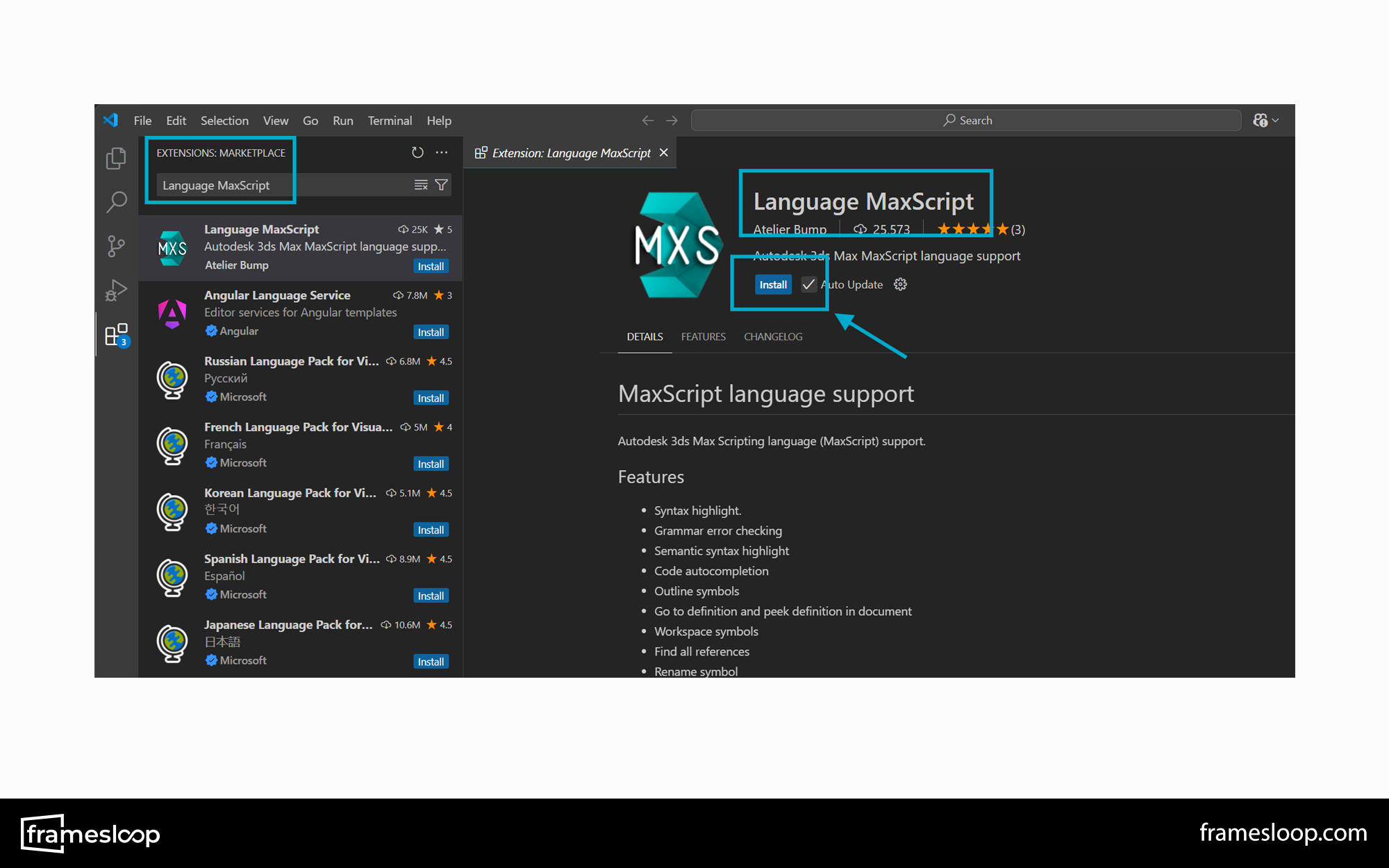
Task: Click the 25,573 install count text
Action: (x=891, y=229)
